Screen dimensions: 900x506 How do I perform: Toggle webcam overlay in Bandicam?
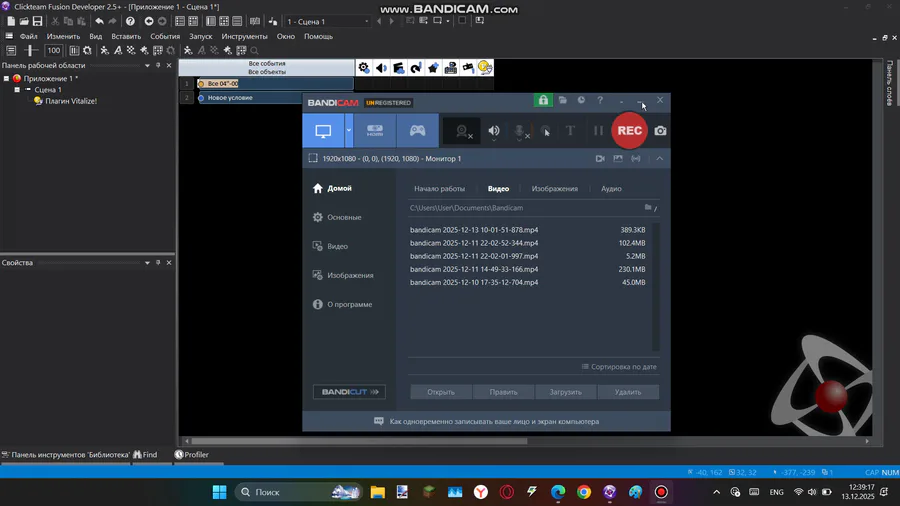tap(461, 131)
